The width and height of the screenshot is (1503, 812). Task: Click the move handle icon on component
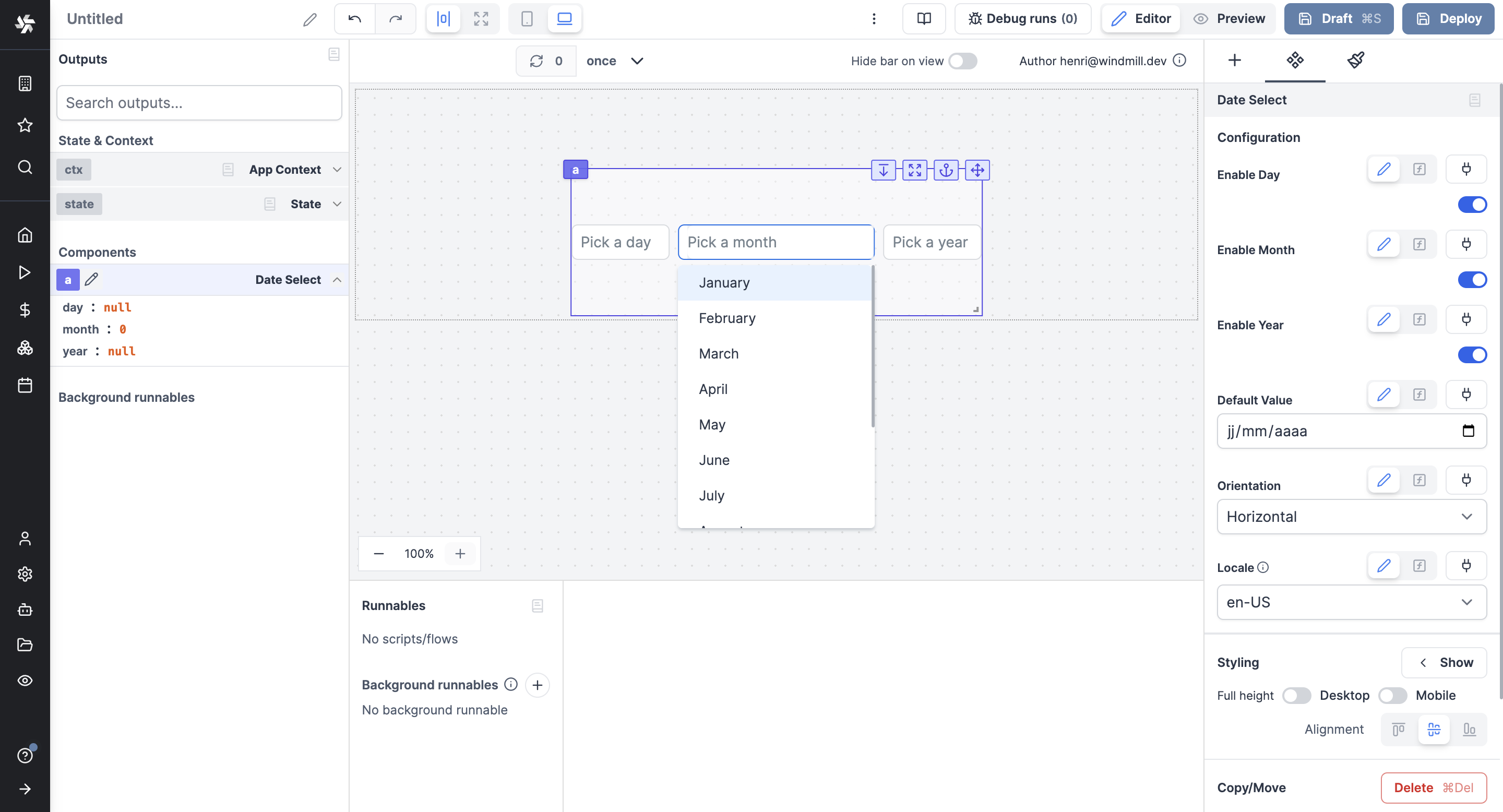point(977,170)
